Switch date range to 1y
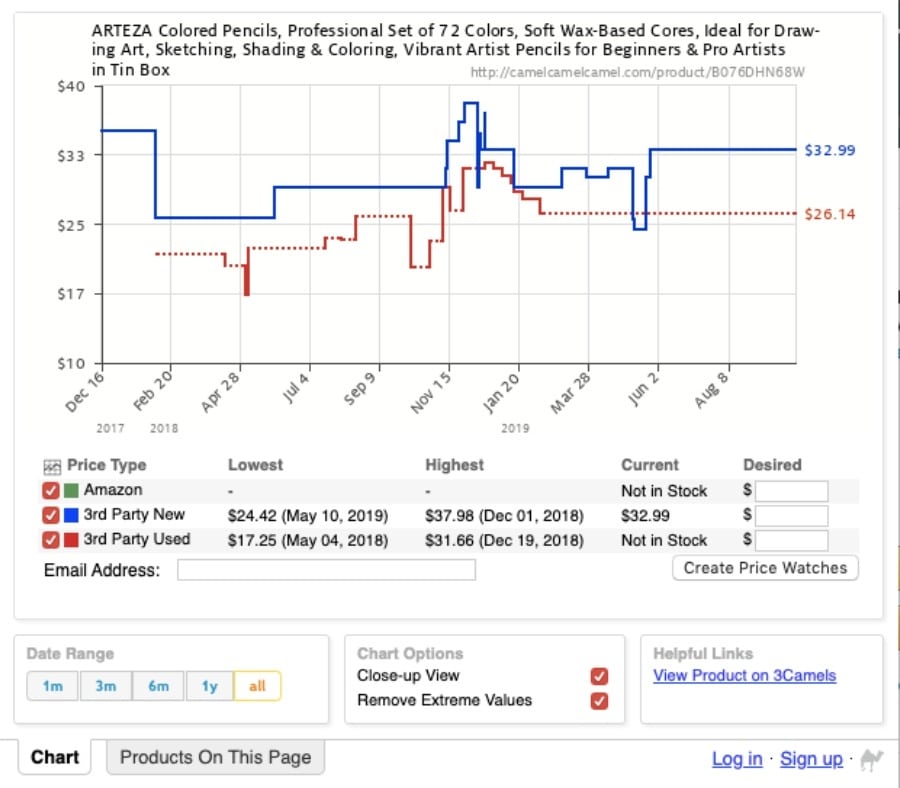 [x=212, y=686]
